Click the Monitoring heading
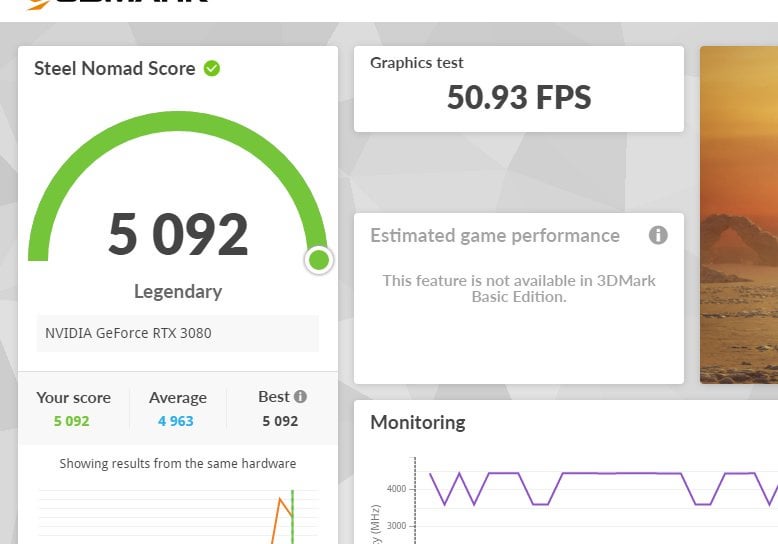 click(x=418, y=422)
